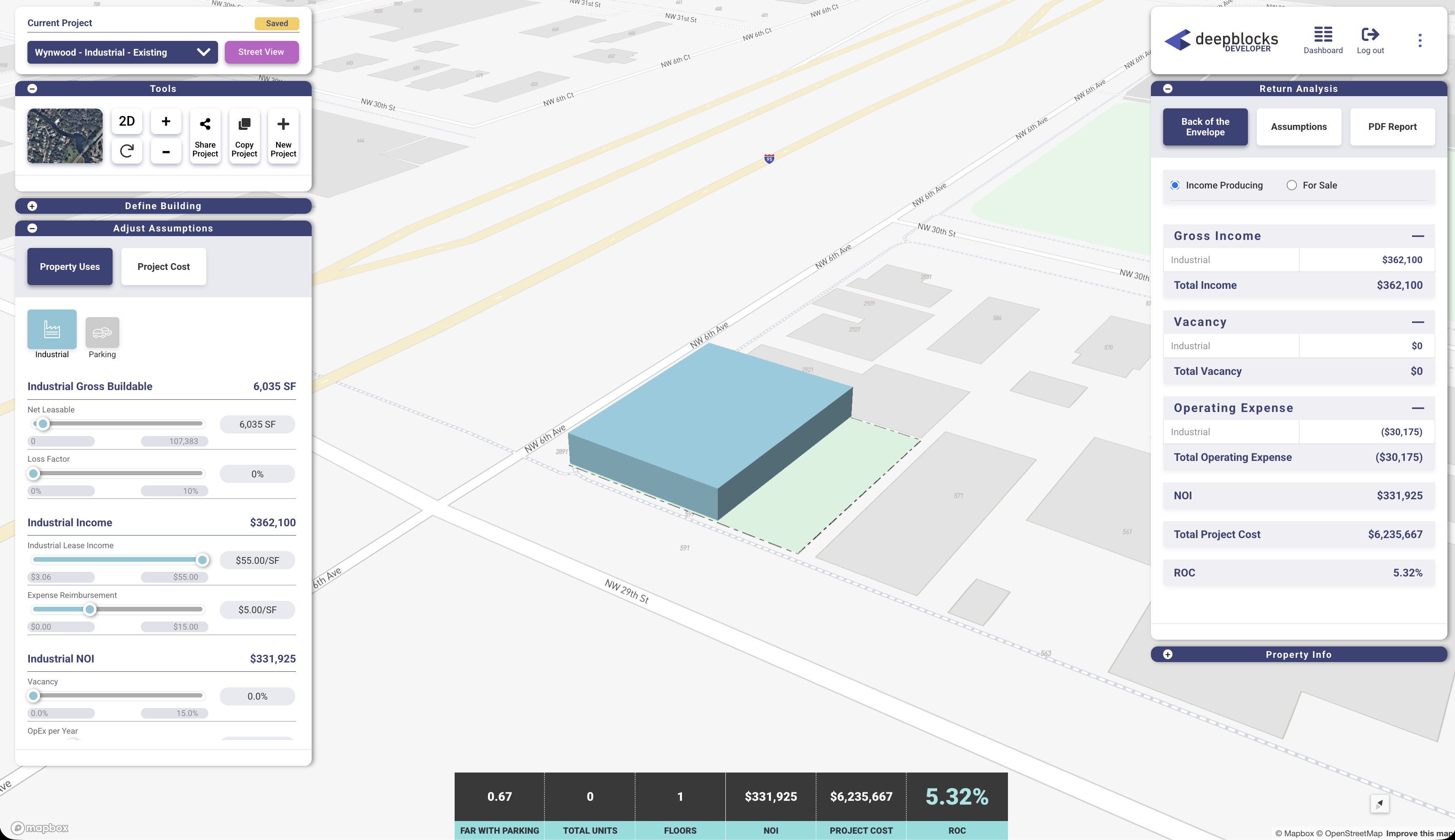Click the Expense Reimbursement slider handle
Image resolution: width=1455 pixels, height=840 pixels.
tap(89, 609)
